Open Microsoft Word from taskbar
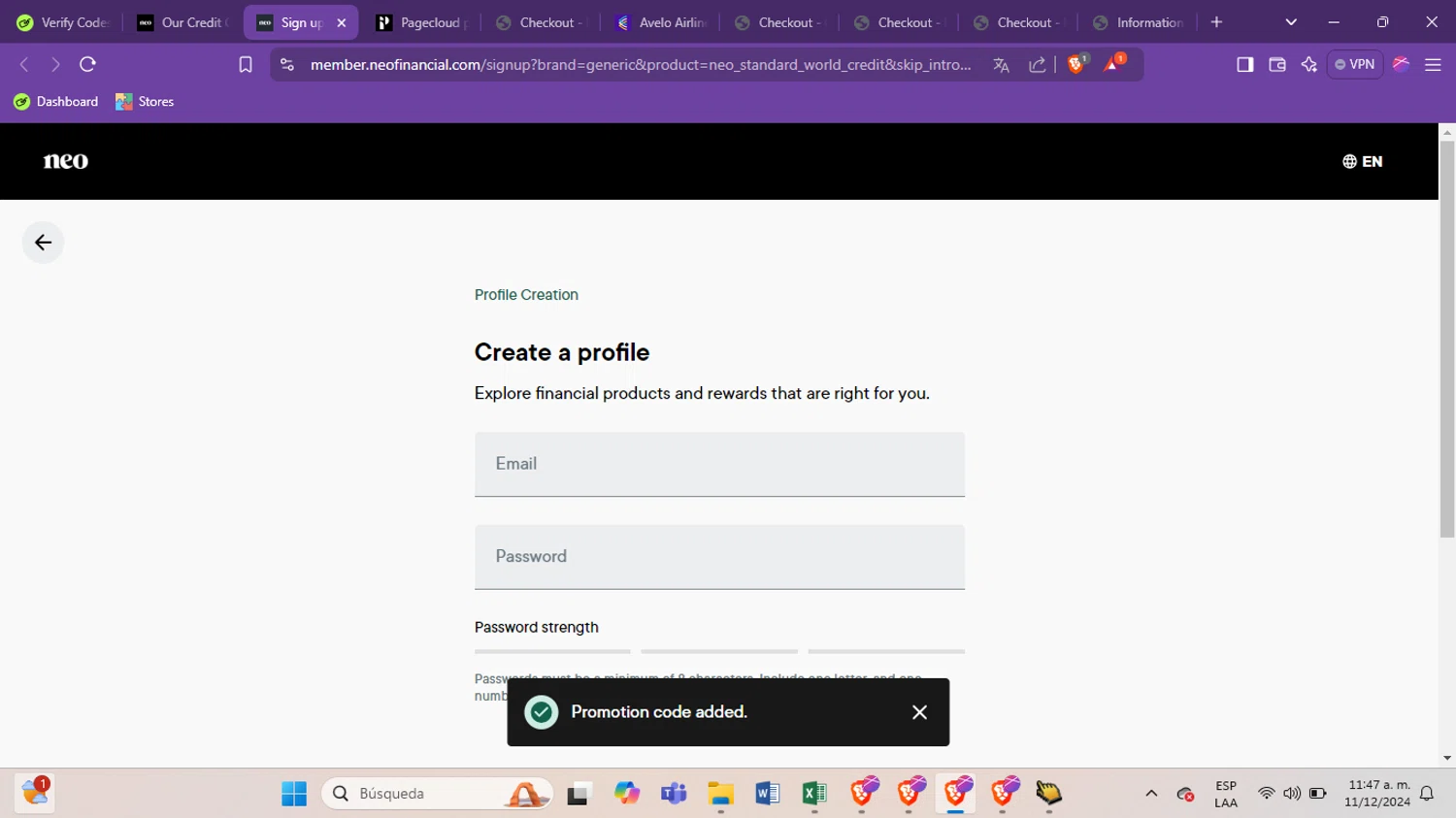This screenshot has height=818, width=1456. pos(767,794)
